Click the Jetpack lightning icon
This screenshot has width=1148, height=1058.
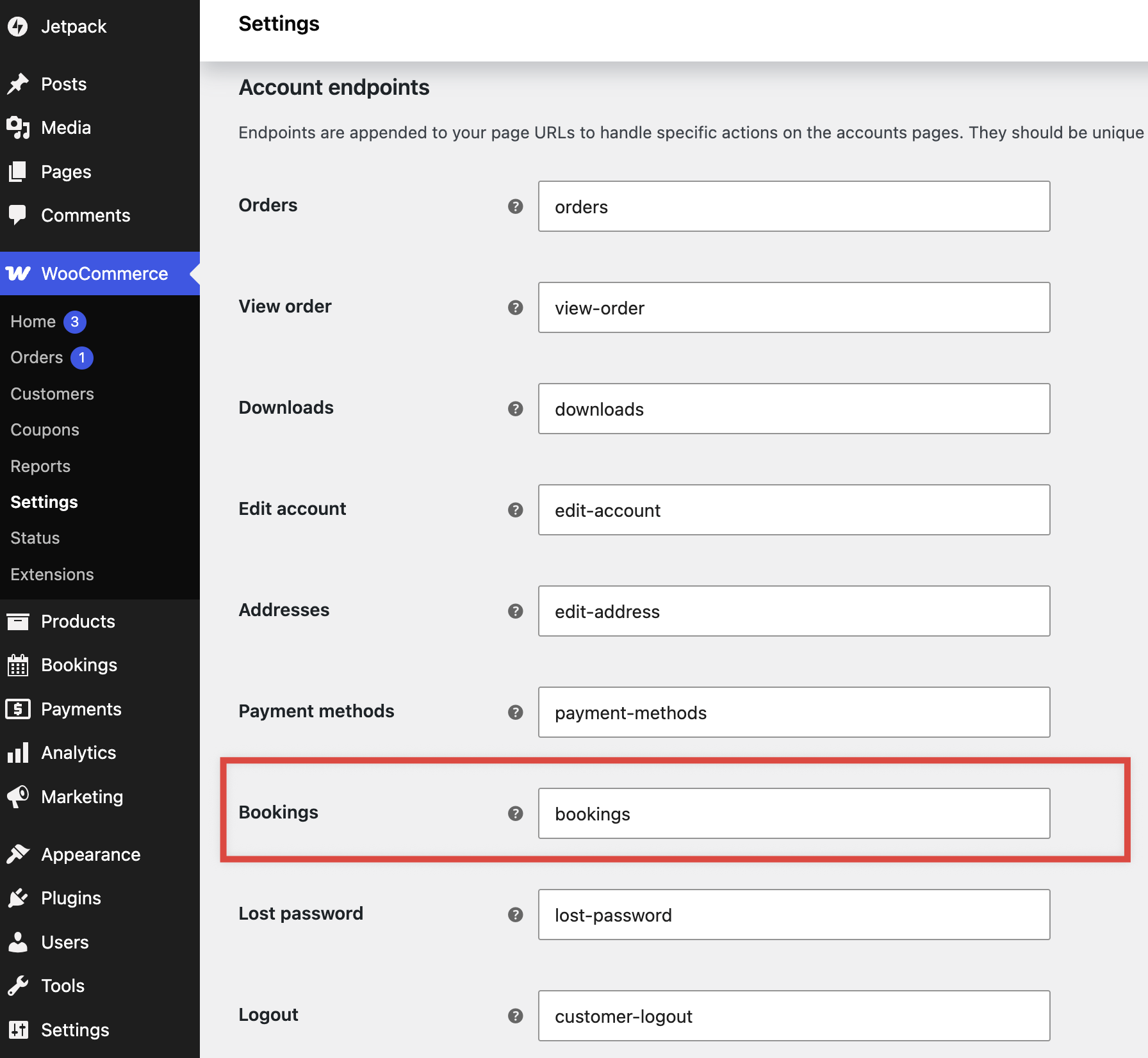[x=18, y=26]
